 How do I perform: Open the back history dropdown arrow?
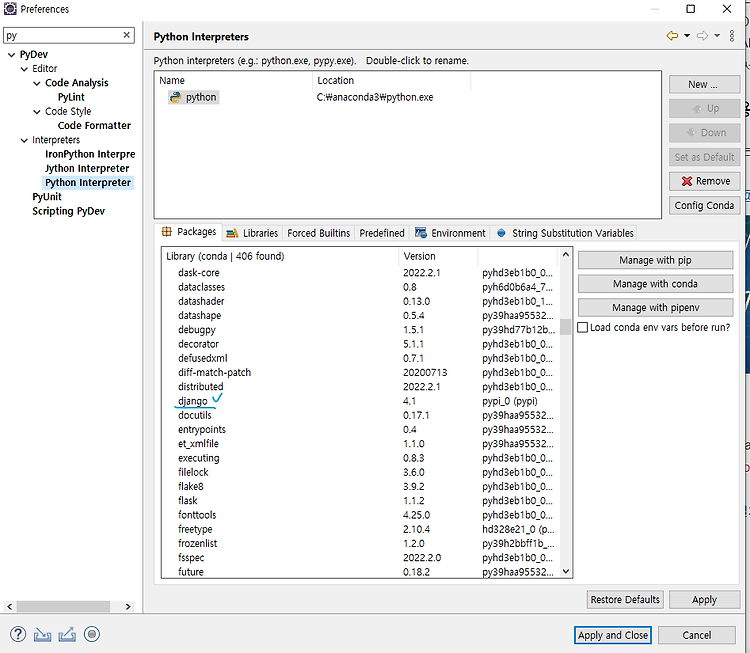pyautogui.click(x=687, y=36)
